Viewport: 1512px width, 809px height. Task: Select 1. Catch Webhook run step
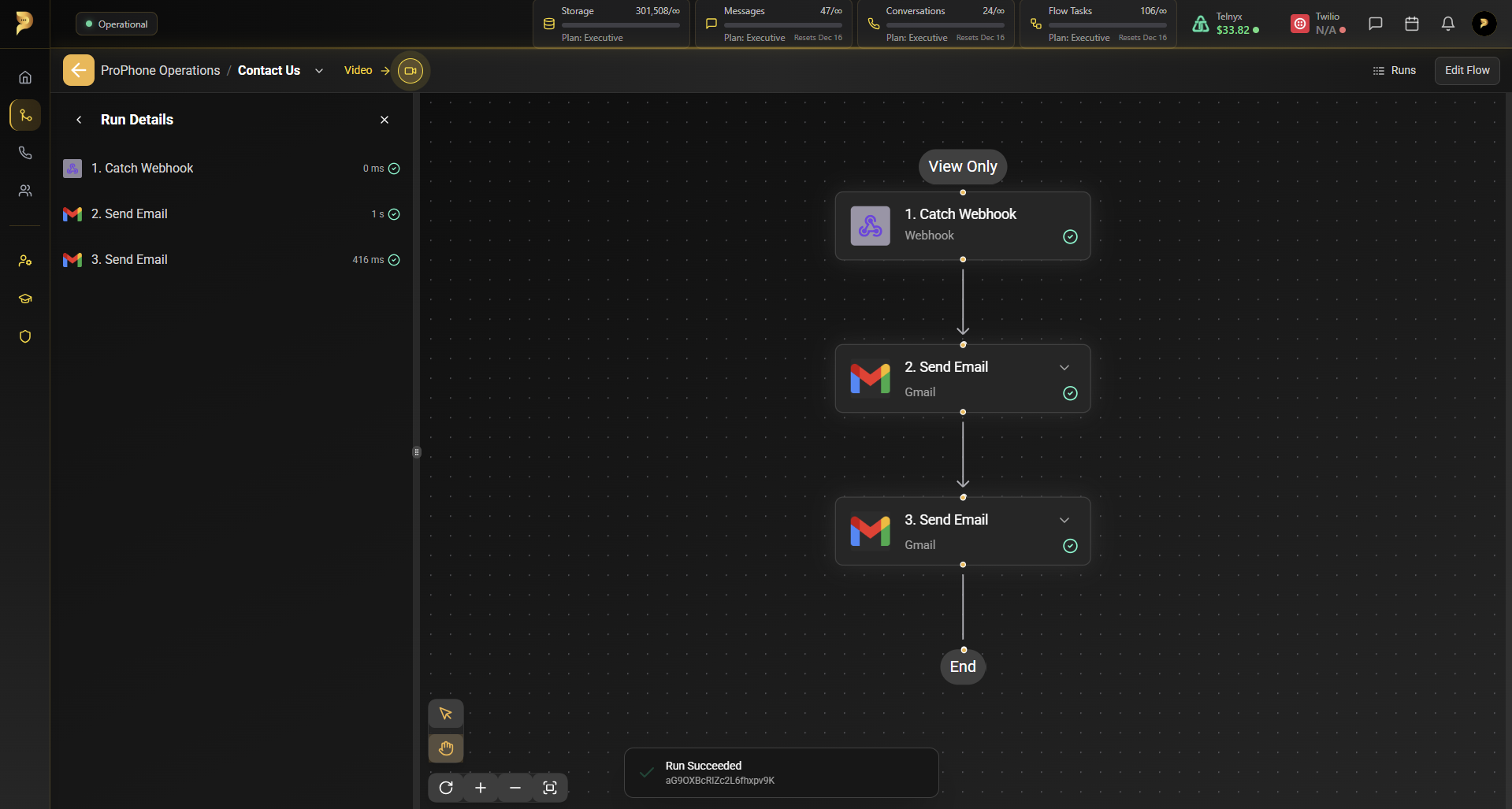pyautogui.click(x=232, y=169)
